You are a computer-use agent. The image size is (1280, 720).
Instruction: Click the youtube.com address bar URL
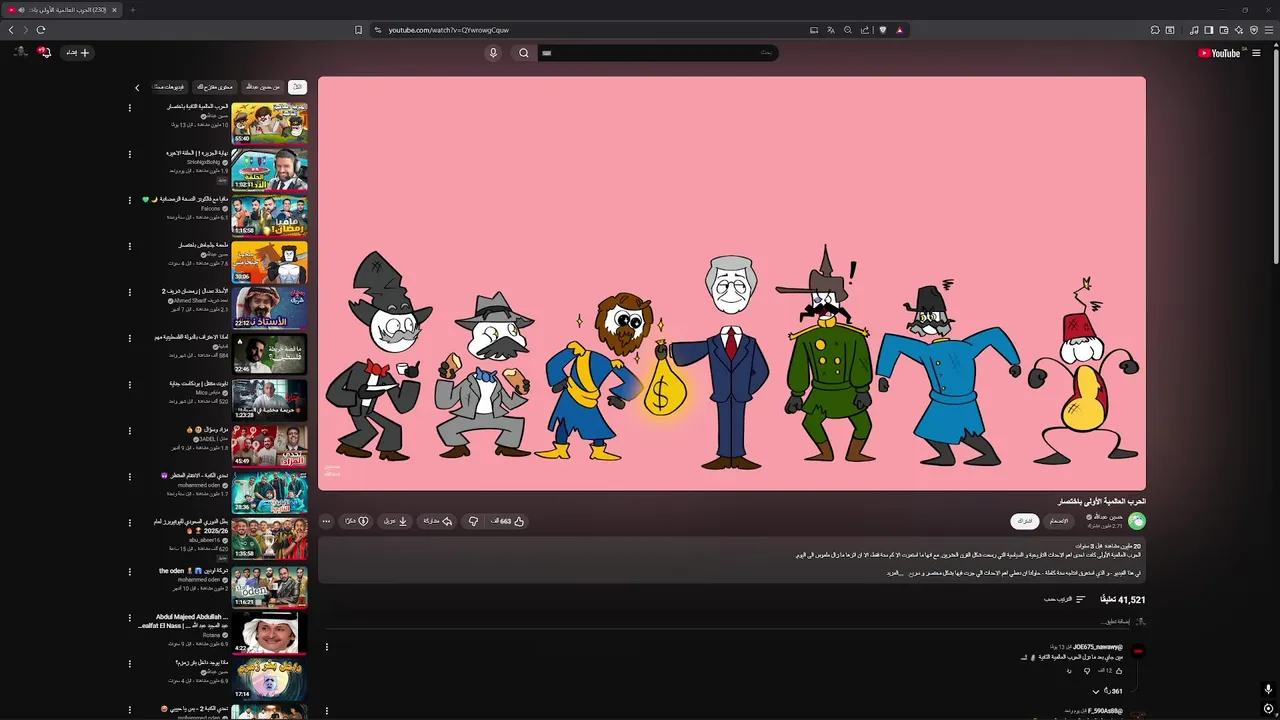[449, 30]
